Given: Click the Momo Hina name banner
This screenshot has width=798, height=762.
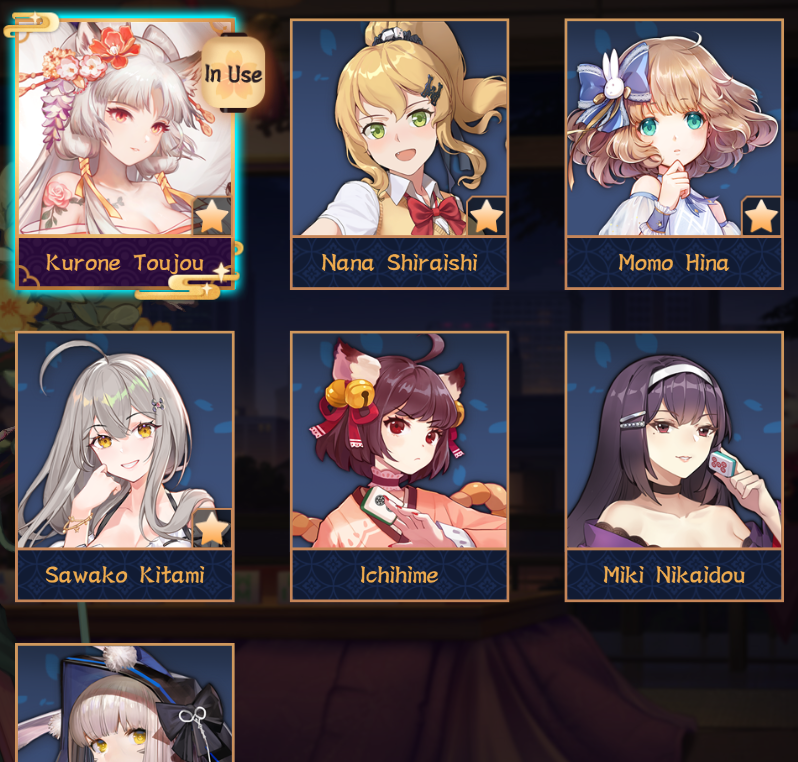Looking at the screenshot, I should pos(674,263).
